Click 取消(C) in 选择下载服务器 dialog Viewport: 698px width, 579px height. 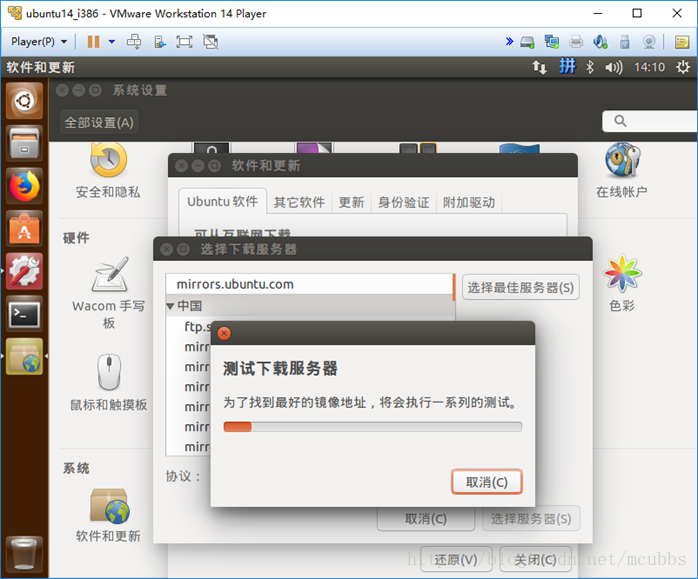coord(426,519)
